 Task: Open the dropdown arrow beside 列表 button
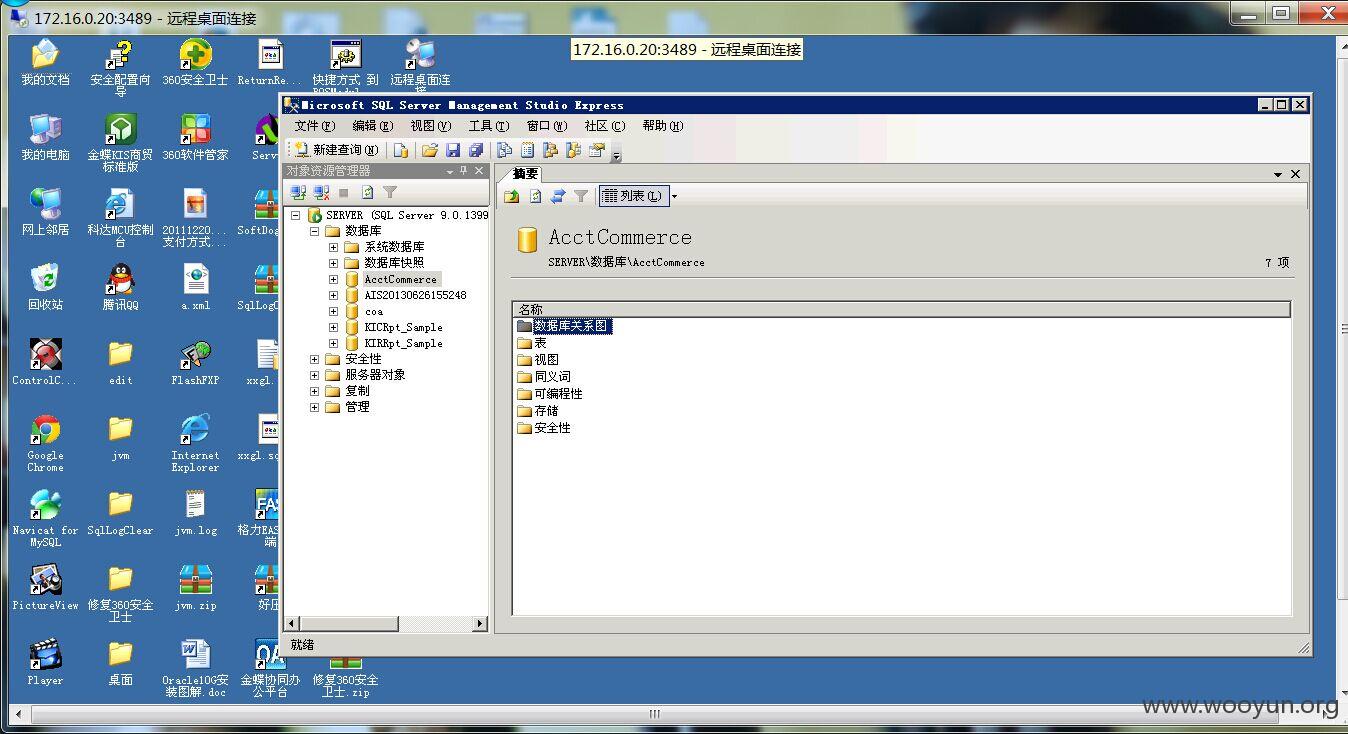[674, 196]
